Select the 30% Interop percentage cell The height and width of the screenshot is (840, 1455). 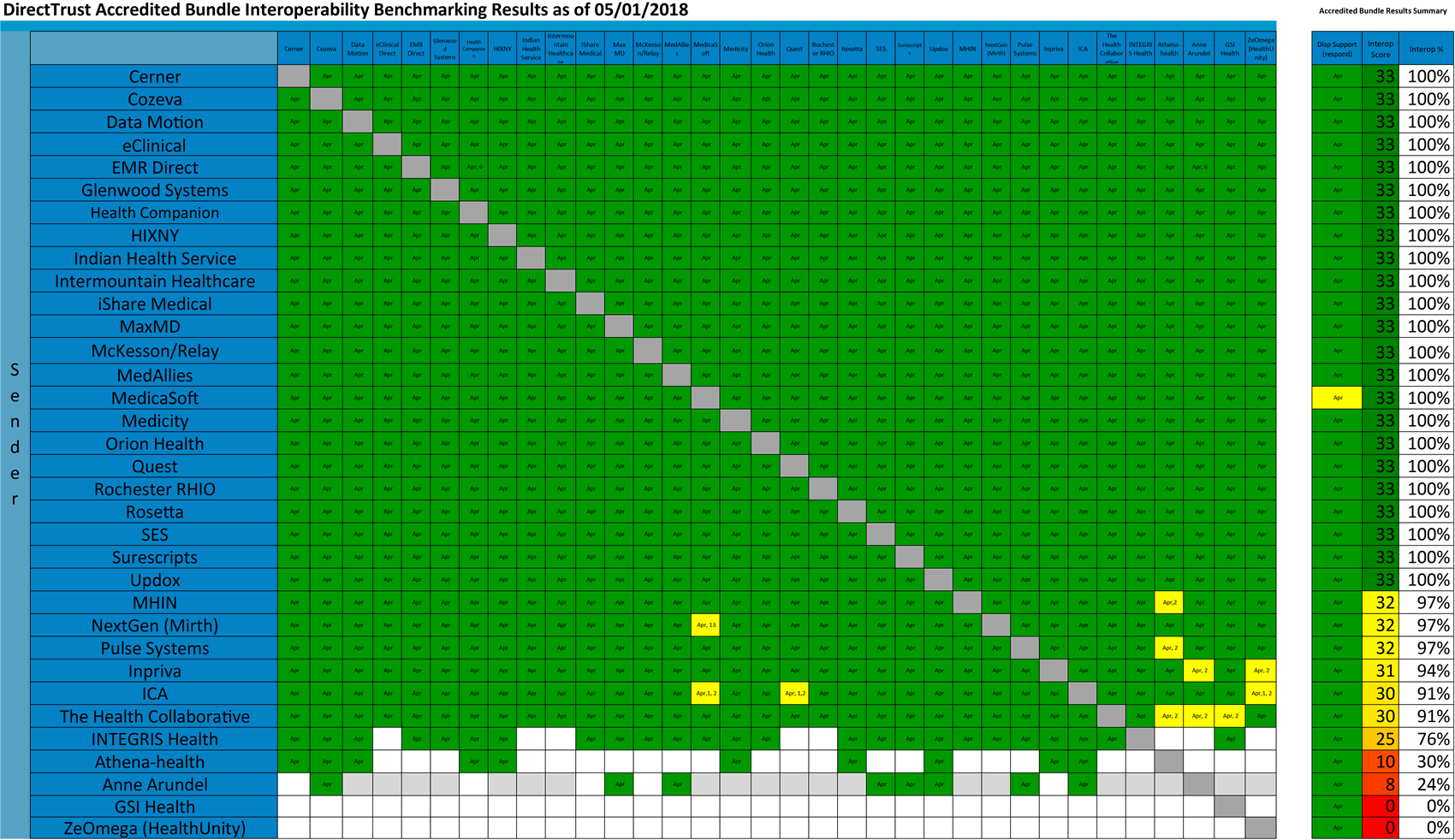[x=1427, y=761]
